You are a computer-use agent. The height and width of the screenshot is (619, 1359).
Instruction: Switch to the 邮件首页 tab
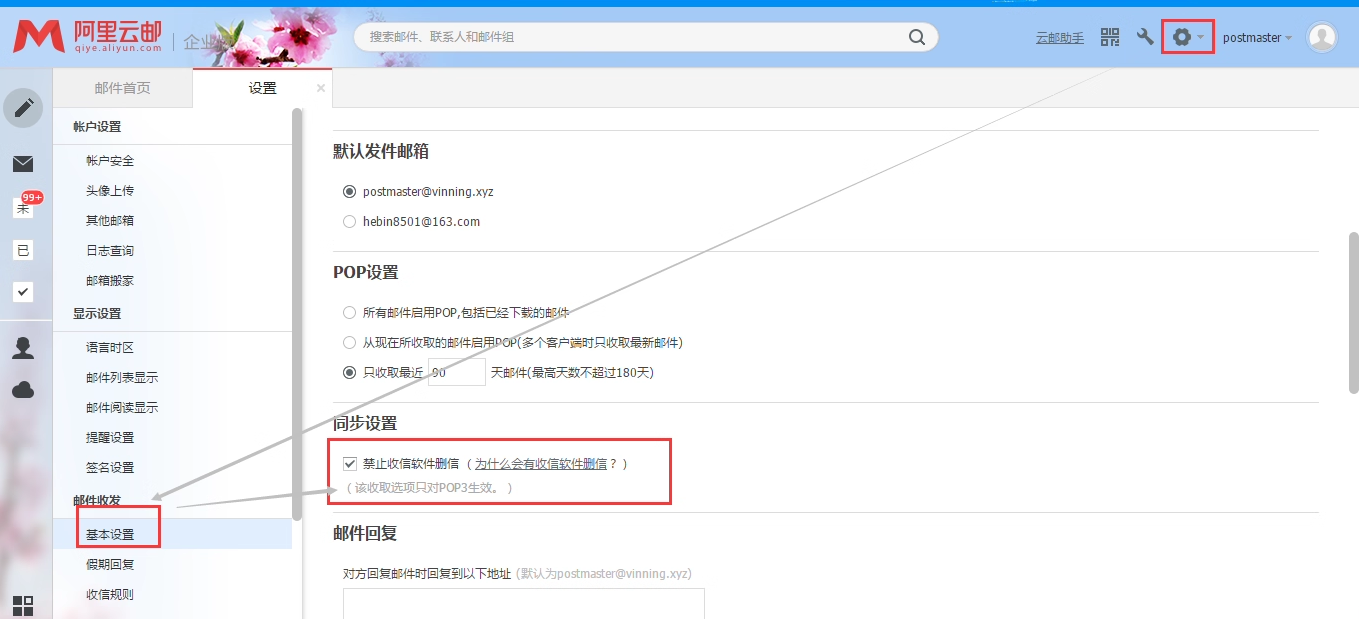click(122, 88)
